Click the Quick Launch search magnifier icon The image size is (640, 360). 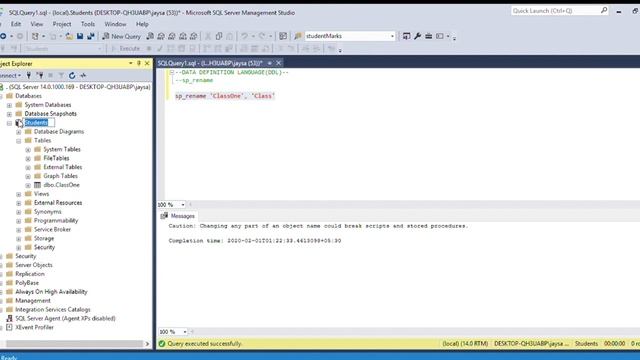[x=604, y=11]
